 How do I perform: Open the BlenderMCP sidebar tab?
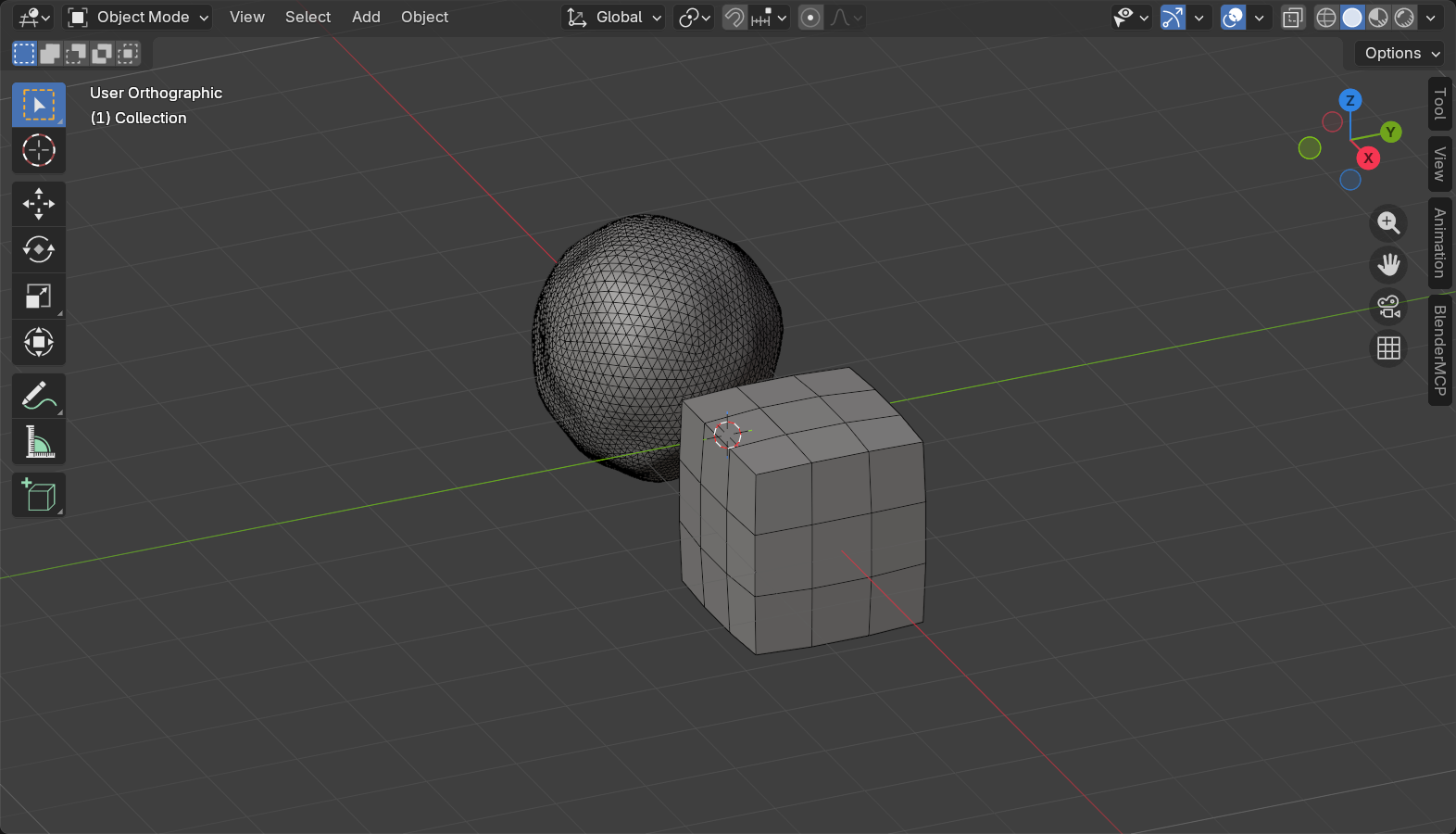[x=1440, y=350]
